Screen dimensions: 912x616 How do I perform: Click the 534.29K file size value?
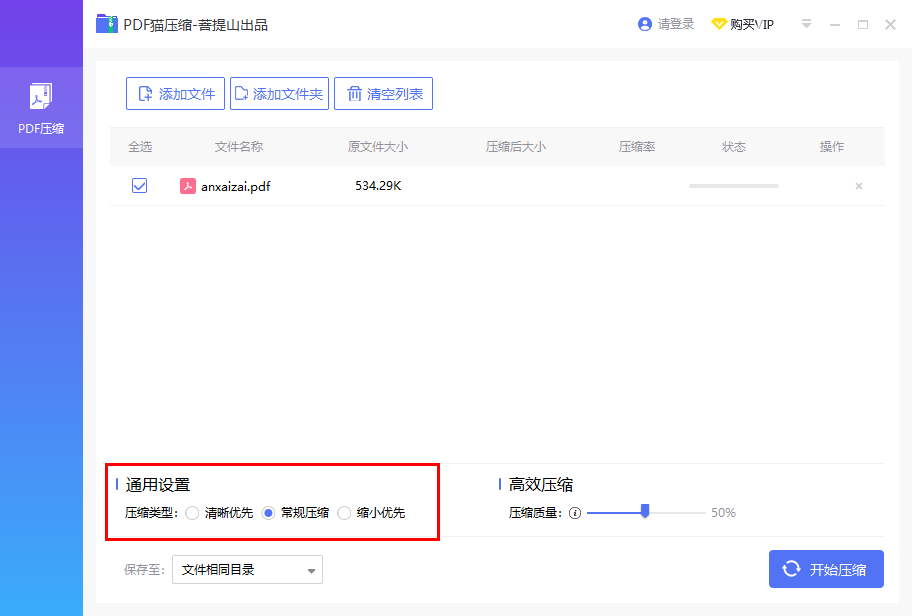[x=378, y=186]
